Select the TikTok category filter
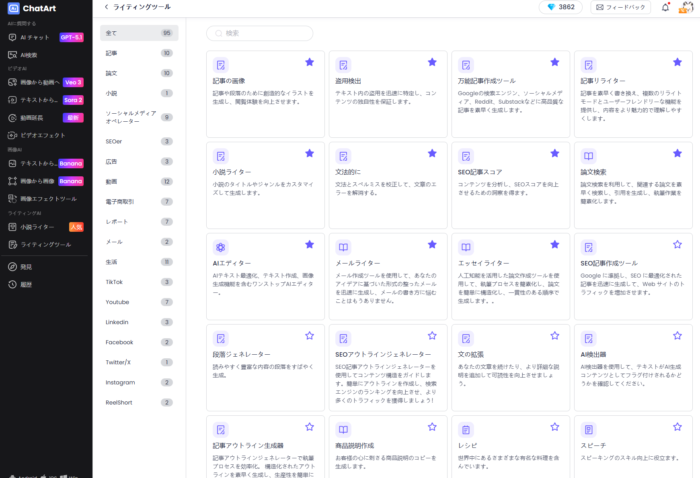Image resolution: width=700 pixels, height=478 pixels. (139, 282)
